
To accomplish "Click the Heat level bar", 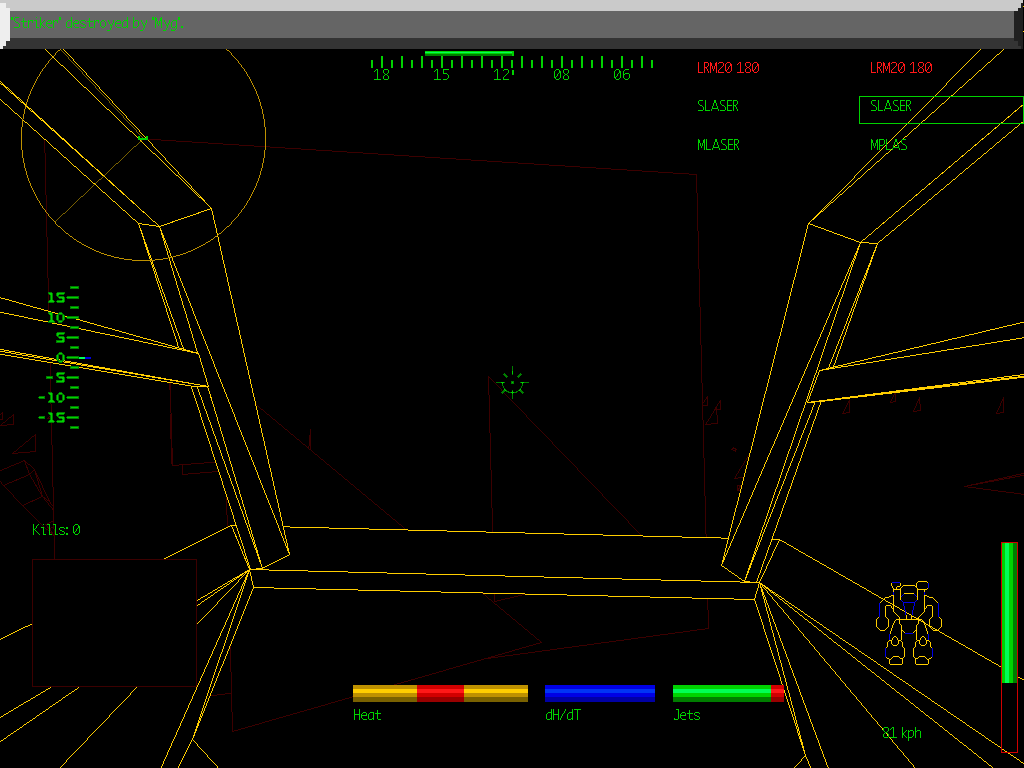I will pos(440,693).
